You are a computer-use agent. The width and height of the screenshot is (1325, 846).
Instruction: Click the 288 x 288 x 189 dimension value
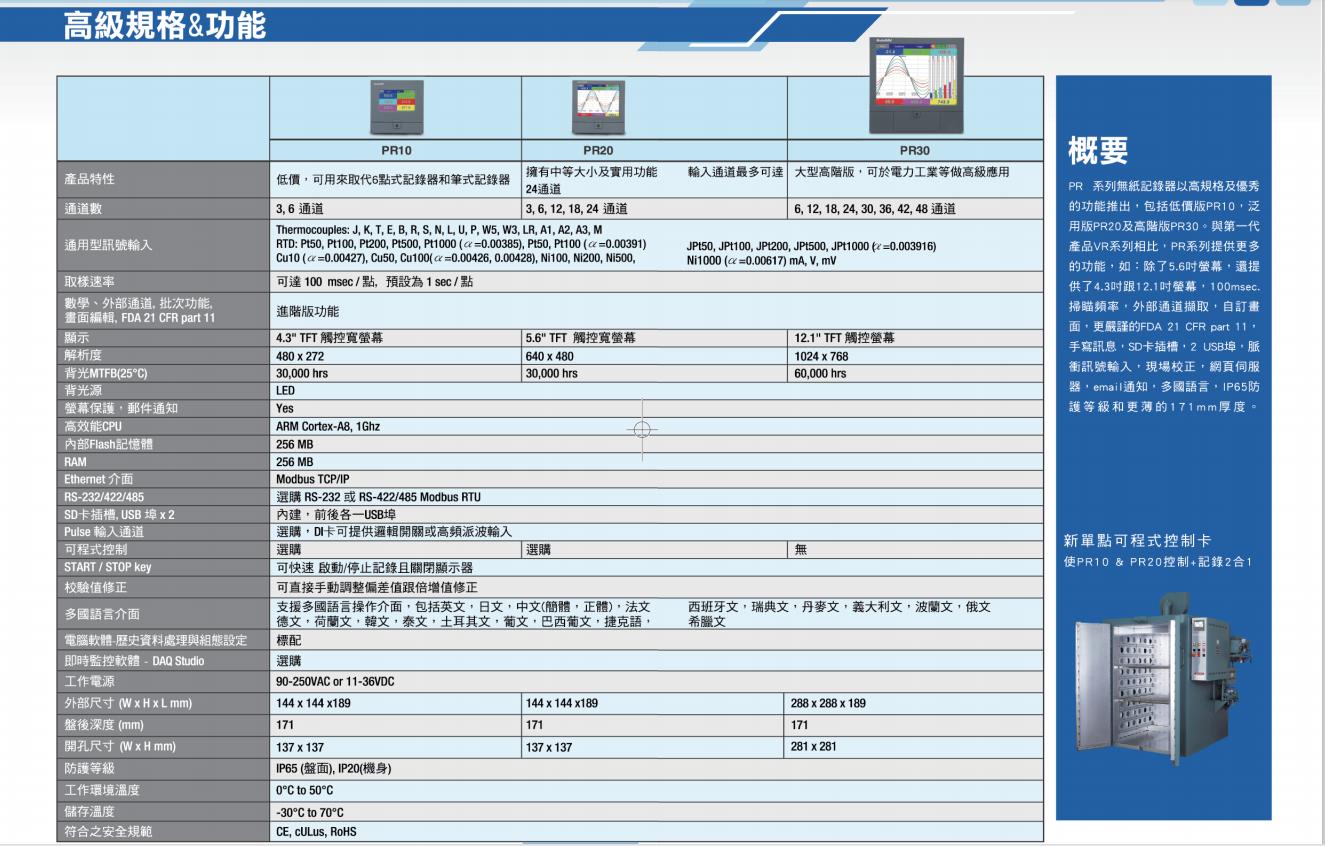[830, 703]
